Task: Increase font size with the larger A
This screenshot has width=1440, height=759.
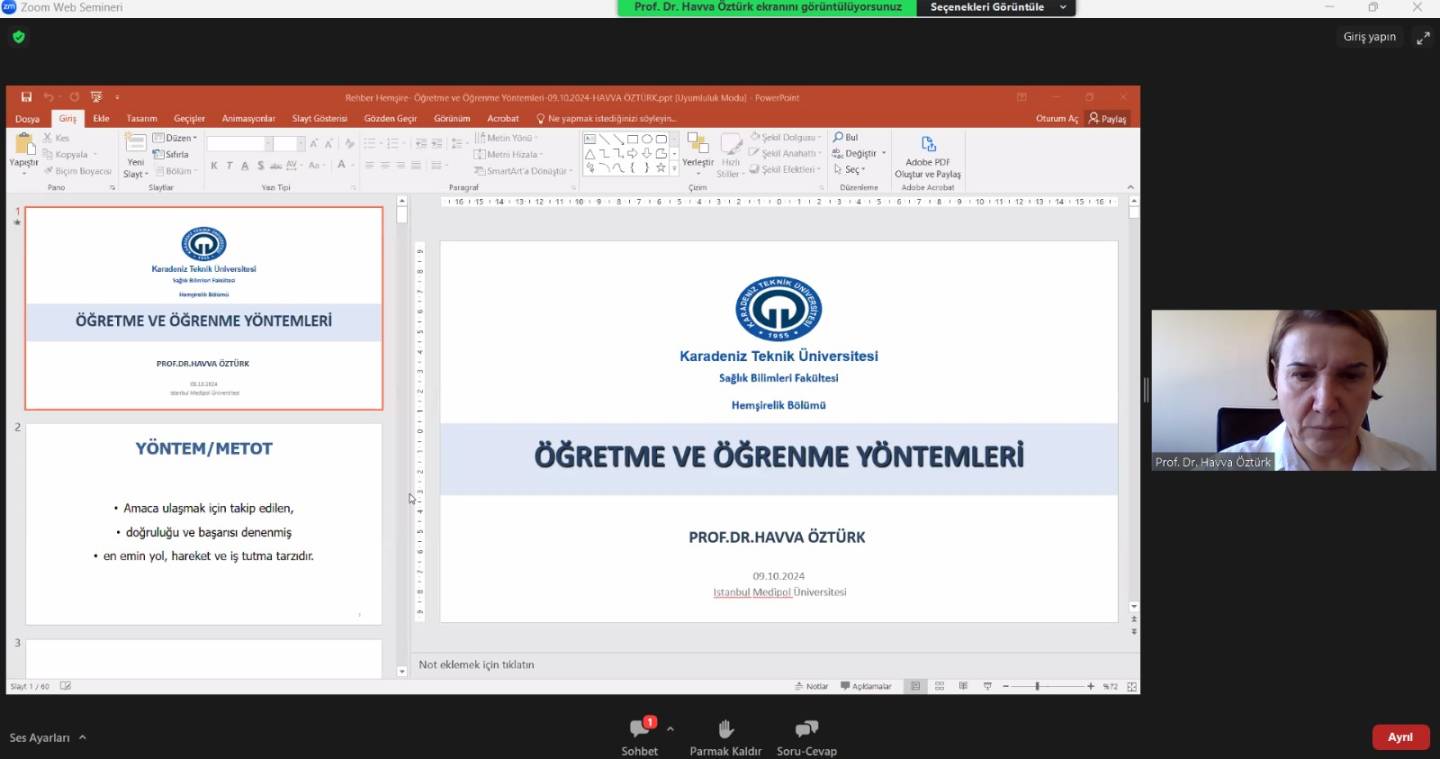Action: point(315,144)
